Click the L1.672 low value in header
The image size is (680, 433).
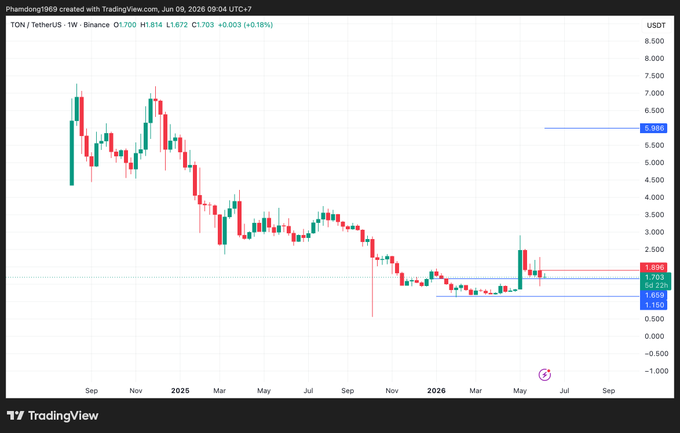(177, 25)
